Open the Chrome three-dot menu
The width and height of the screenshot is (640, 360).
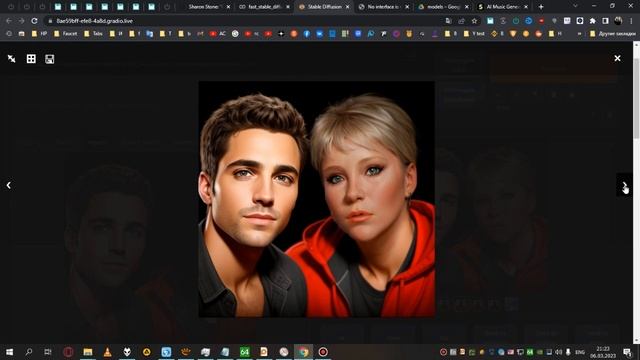pyautogui.click(x=631, y=21)
